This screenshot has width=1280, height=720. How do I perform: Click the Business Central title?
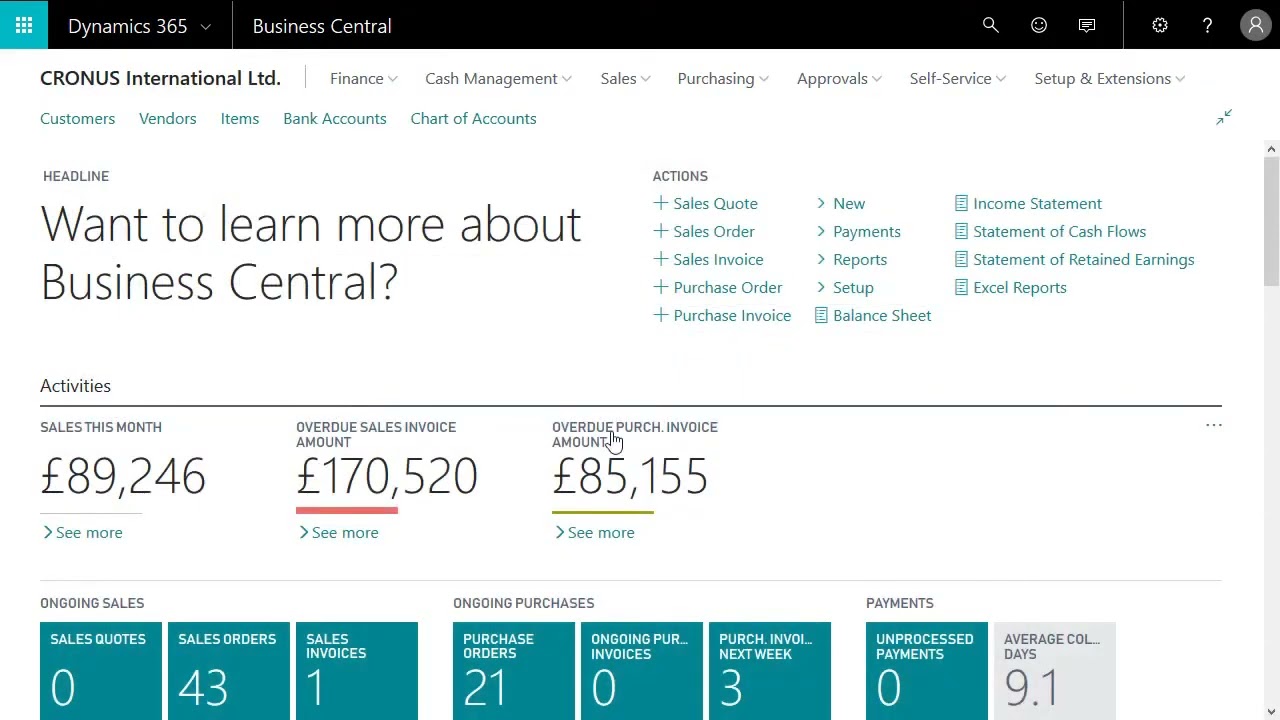coord(322,26)
